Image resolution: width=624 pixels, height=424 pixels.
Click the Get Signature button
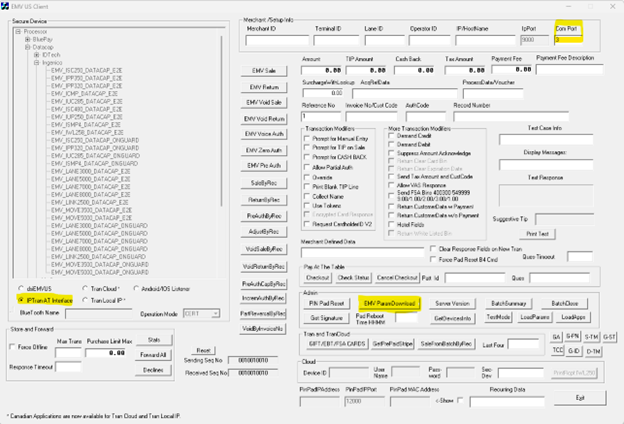click(x=327, y=318)
